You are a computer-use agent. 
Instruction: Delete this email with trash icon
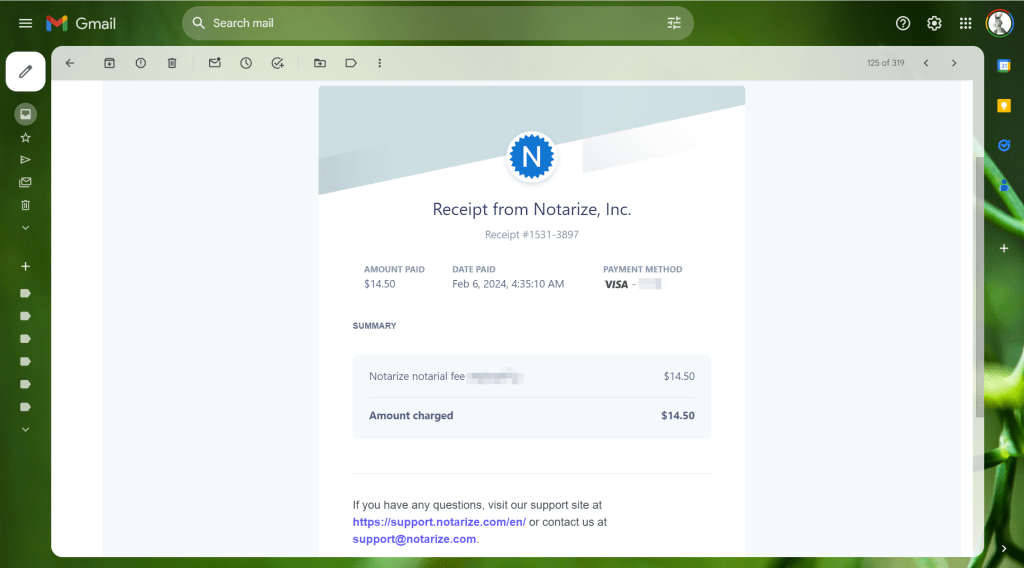pos(172,63)
